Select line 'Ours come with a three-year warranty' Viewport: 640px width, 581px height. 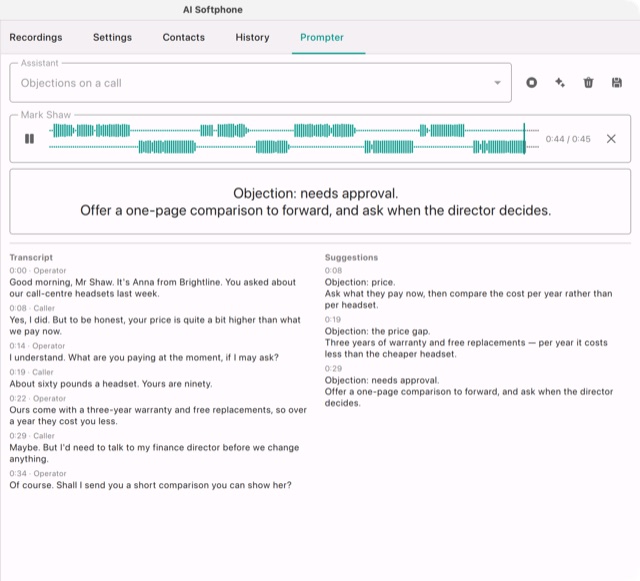click(158, 416)
